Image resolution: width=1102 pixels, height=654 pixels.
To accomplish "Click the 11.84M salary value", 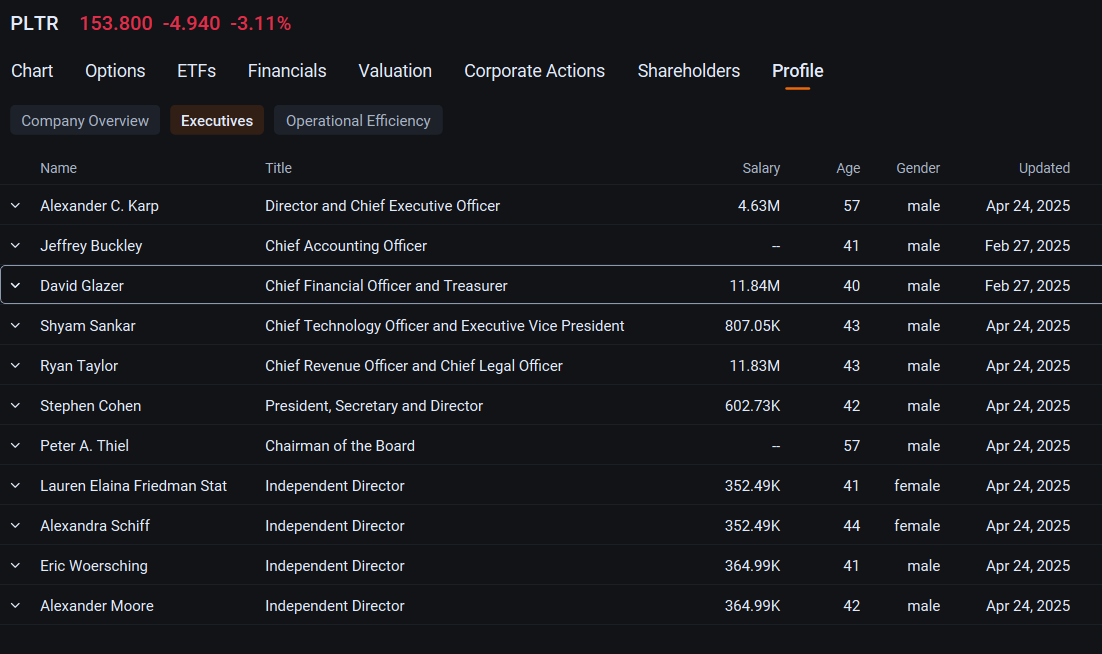I will (755, 286).
